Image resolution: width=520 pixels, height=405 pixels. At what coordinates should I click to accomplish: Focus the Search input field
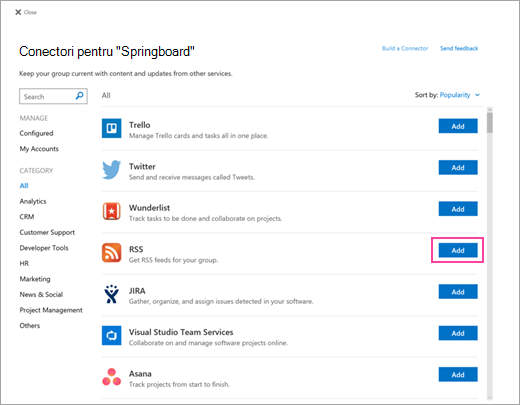(53, 96)
